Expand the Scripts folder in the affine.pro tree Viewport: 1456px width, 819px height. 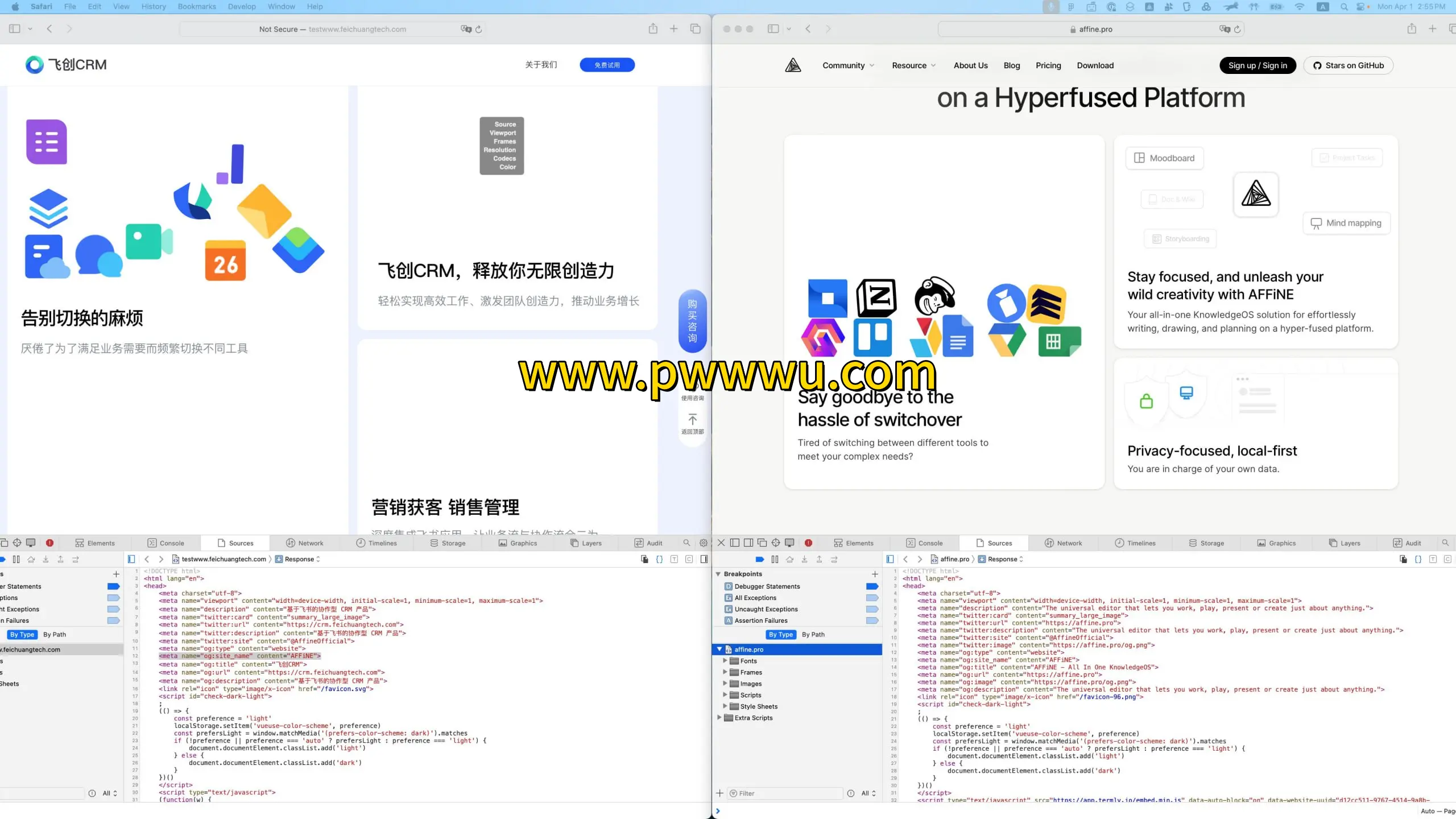click(725, 695)
